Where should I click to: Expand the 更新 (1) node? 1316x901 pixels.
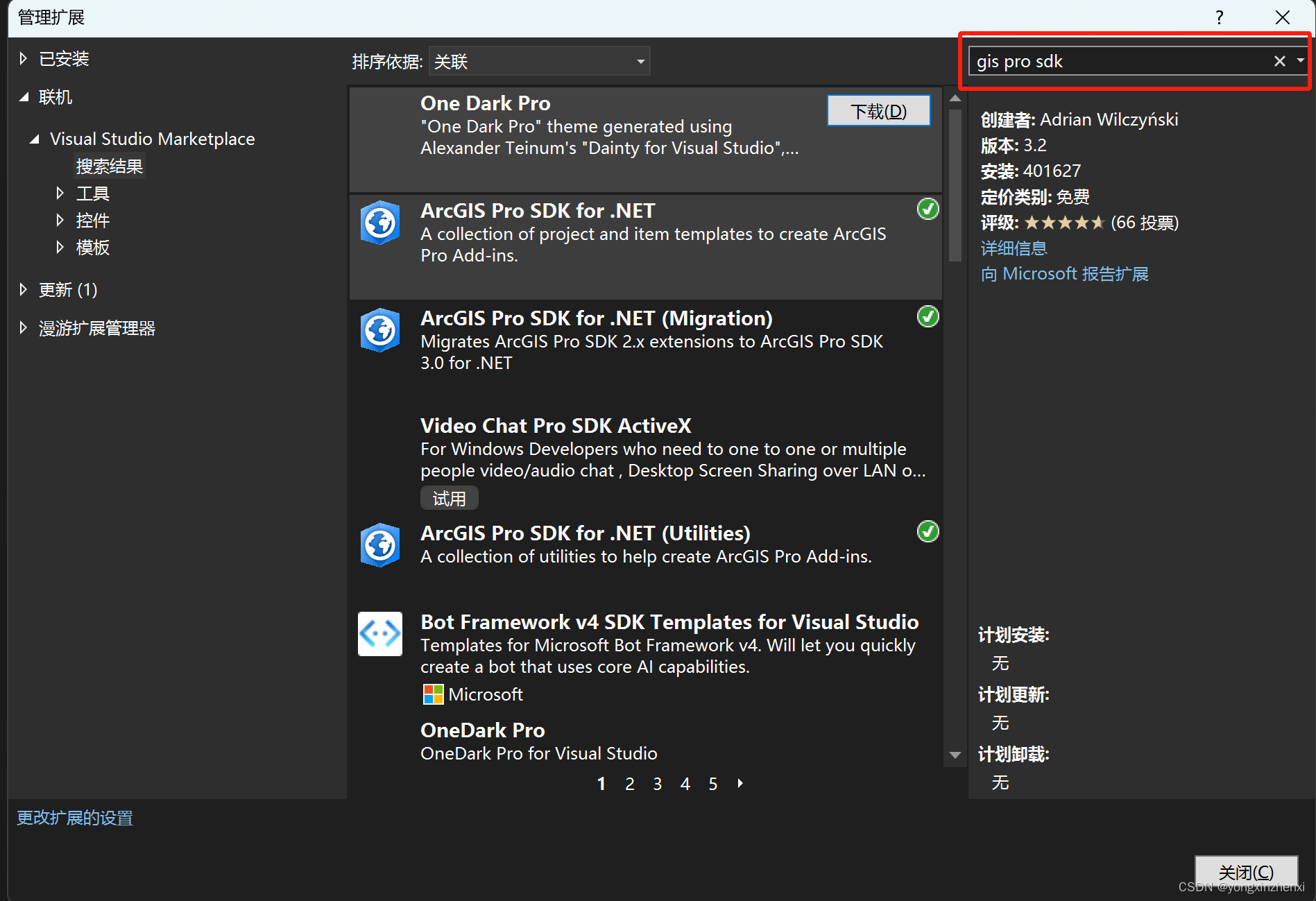click(x=23, y=289)
